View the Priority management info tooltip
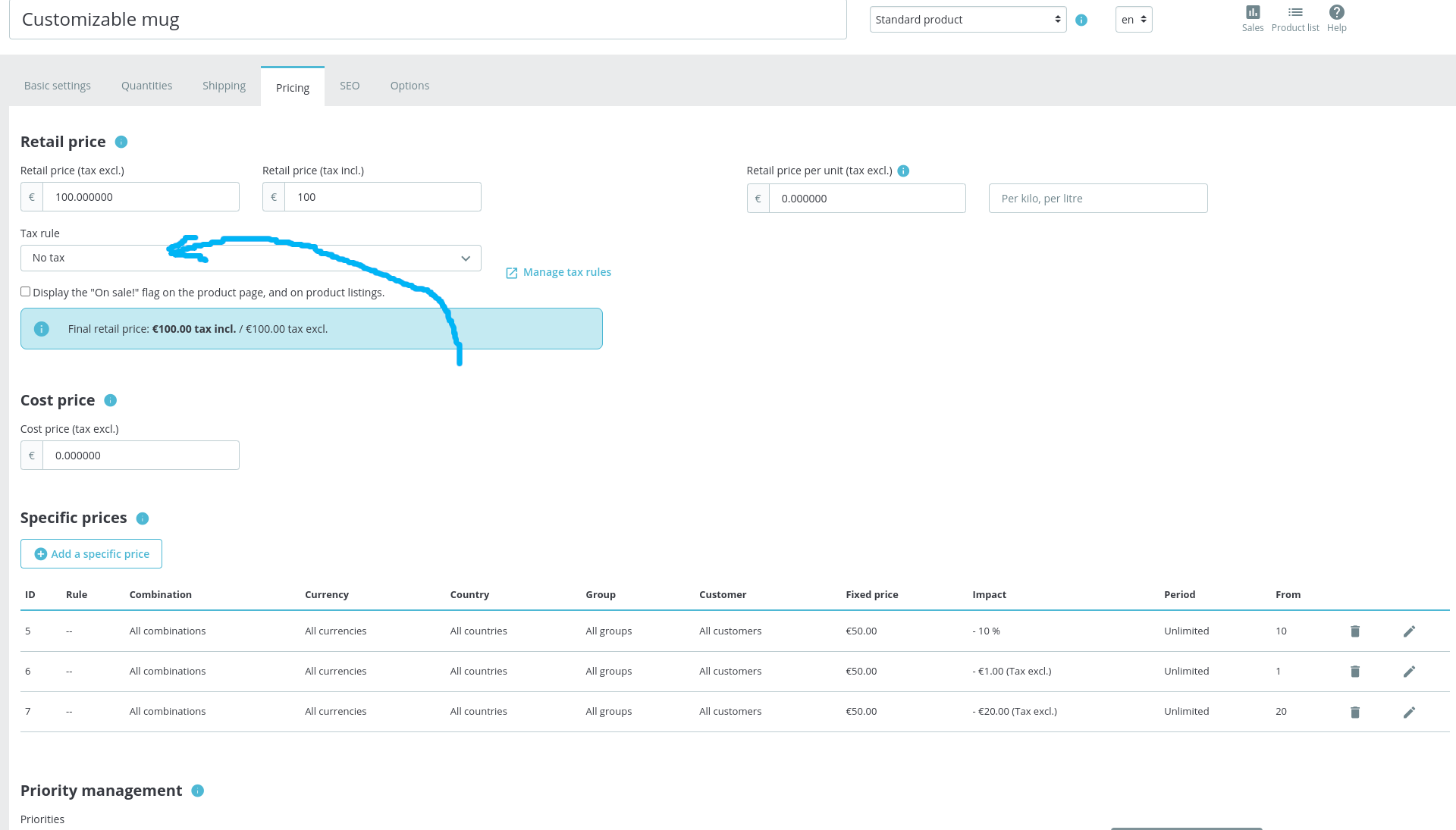This screenshot has width=1456, height=830. pyautogui.click(x=198, y=791)
